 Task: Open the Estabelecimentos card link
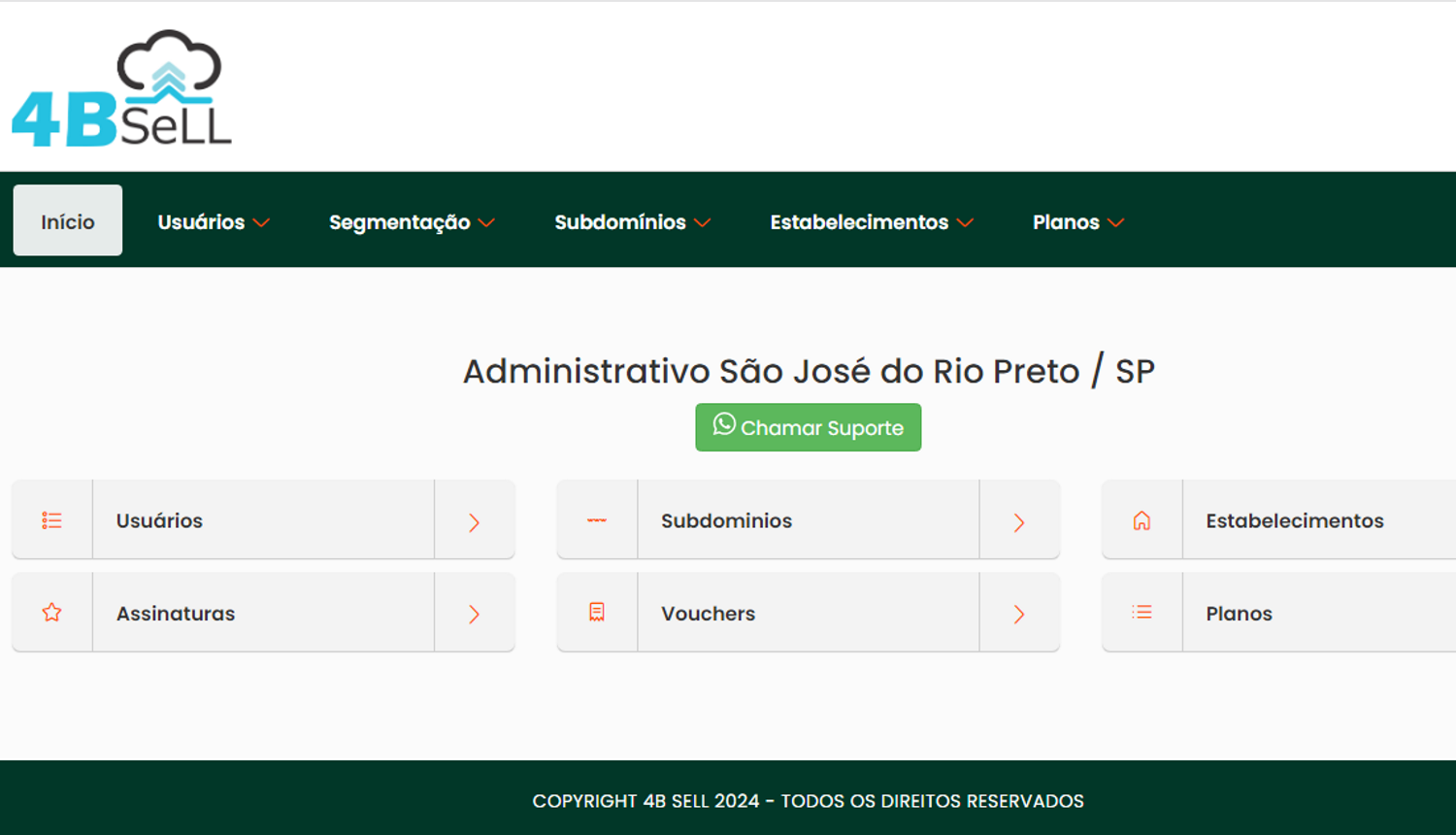(x=1279, y=519)
